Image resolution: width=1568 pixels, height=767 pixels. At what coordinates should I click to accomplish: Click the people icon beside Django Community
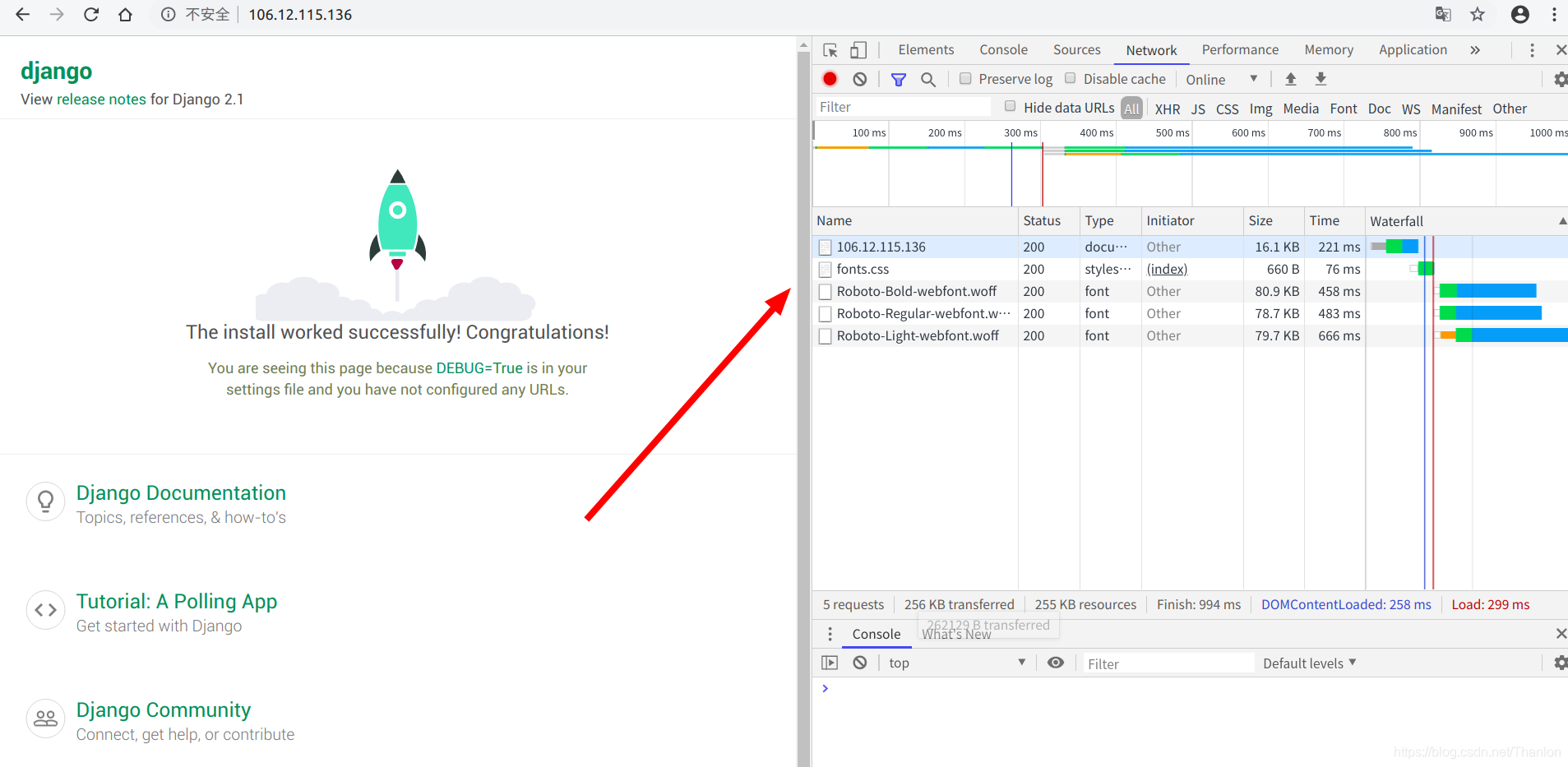point(45,718)
